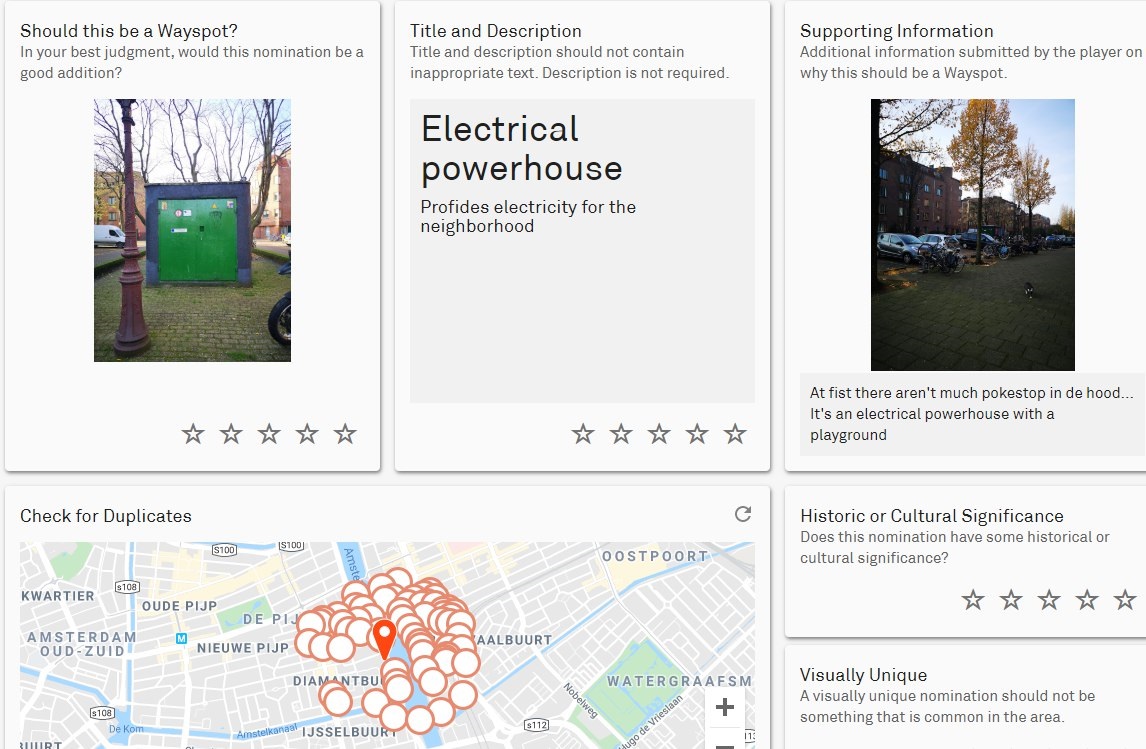Rate Title and Description four stars
This screenshot has width=1146, height=749.
(697, 434)
